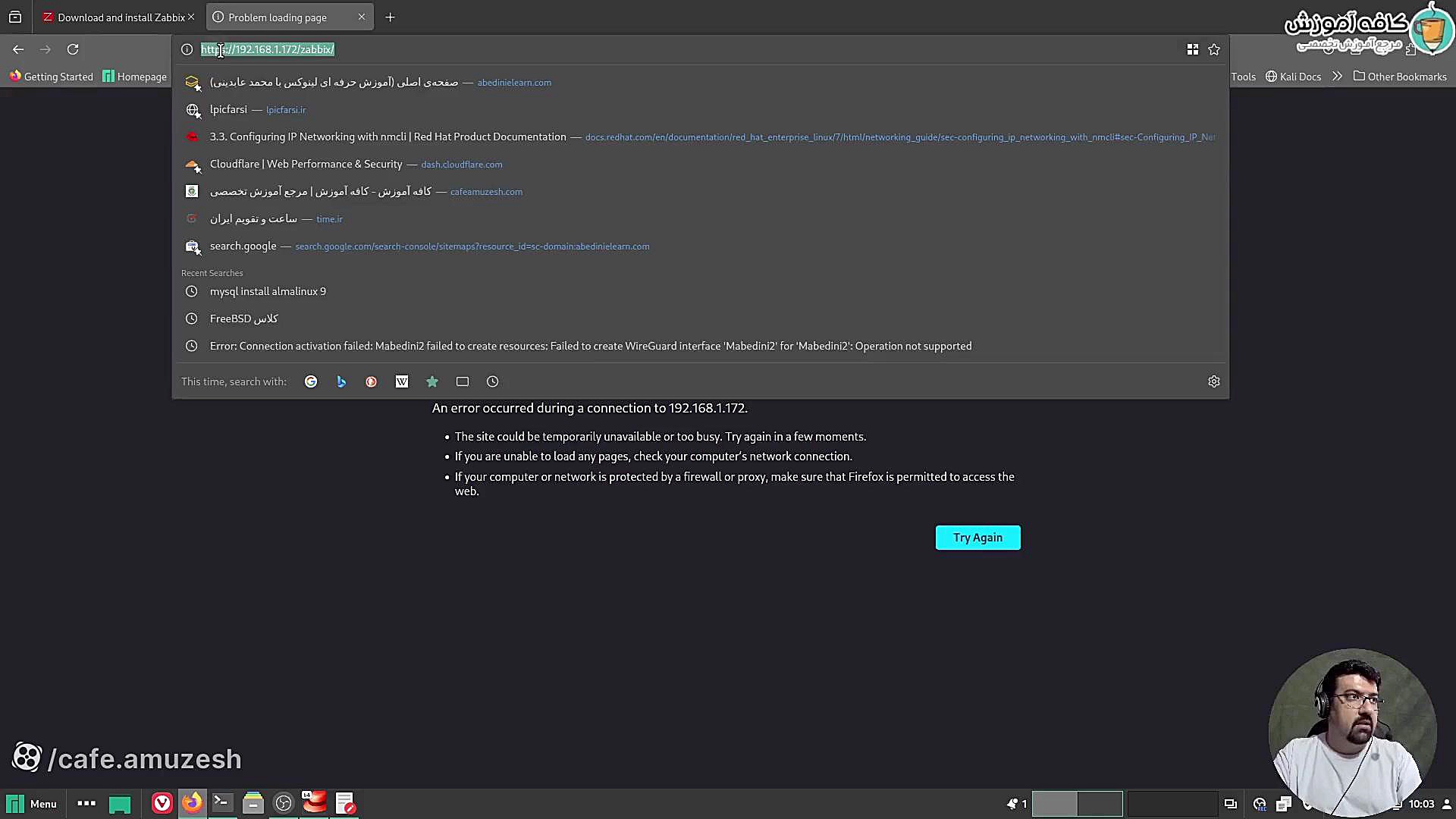The image size is (1456, 819).
Task: Bookmark this page with the star icon
Action: click(x=1214, y=49)
